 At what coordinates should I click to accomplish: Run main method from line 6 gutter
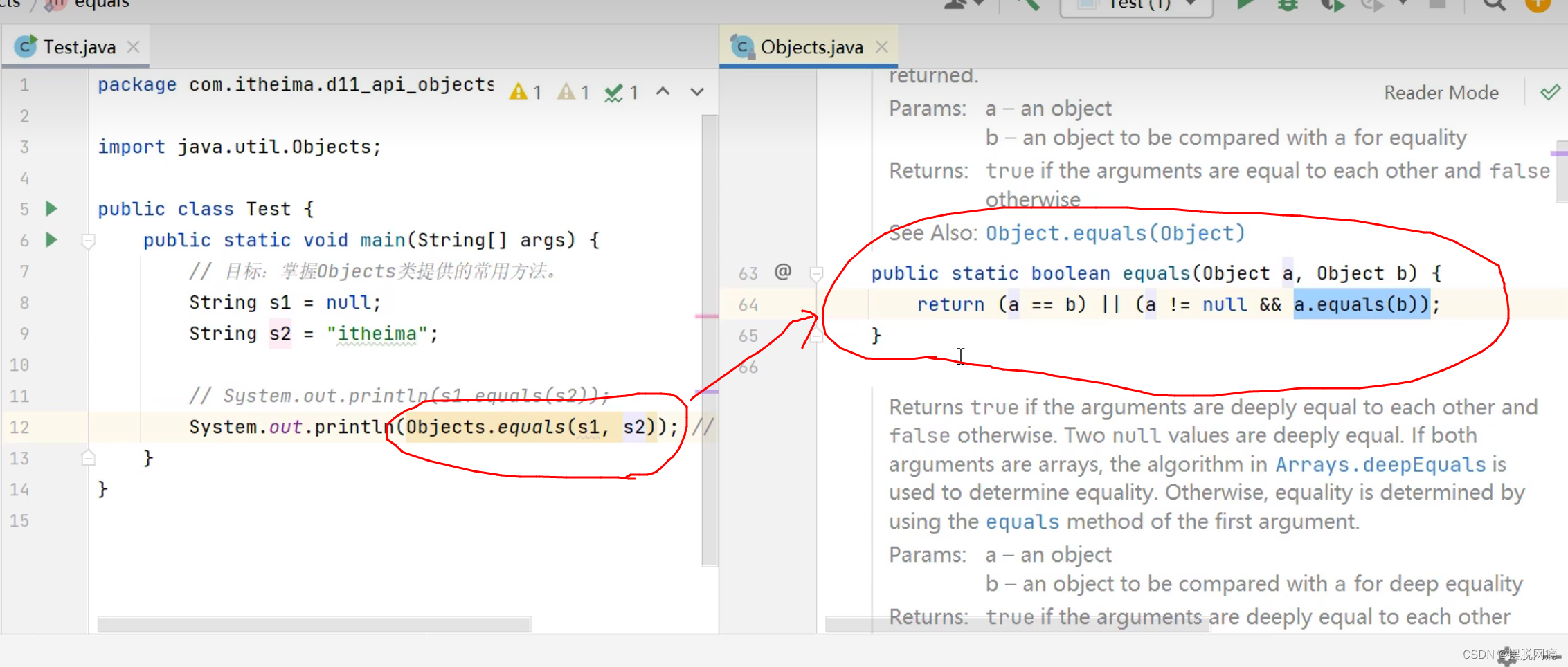[x=51, y=239]
